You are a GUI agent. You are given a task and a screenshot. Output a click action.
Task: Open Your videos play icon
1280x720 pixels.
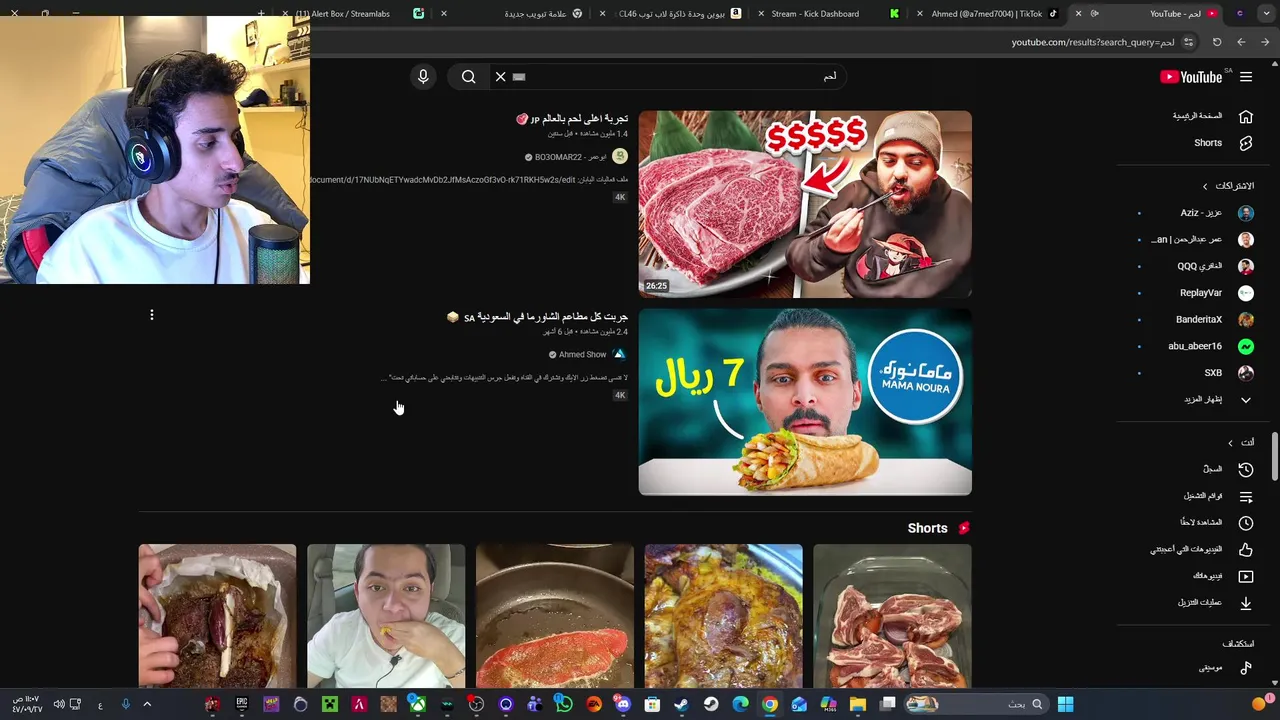[x=1246, y=576]
